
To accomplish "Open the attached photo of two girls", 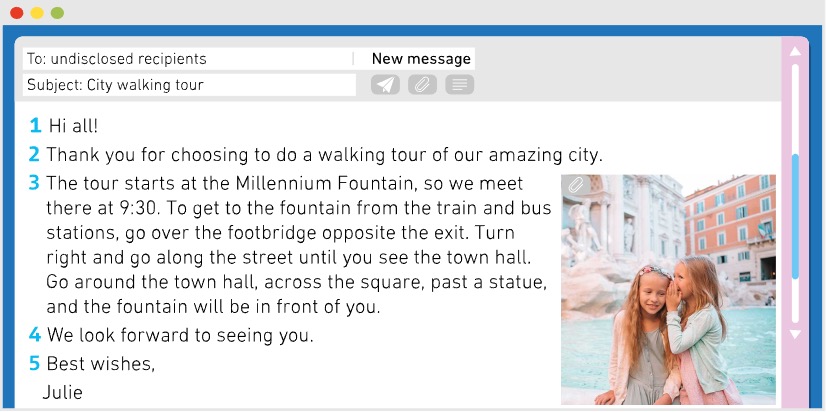I will (x=668, y=290).
